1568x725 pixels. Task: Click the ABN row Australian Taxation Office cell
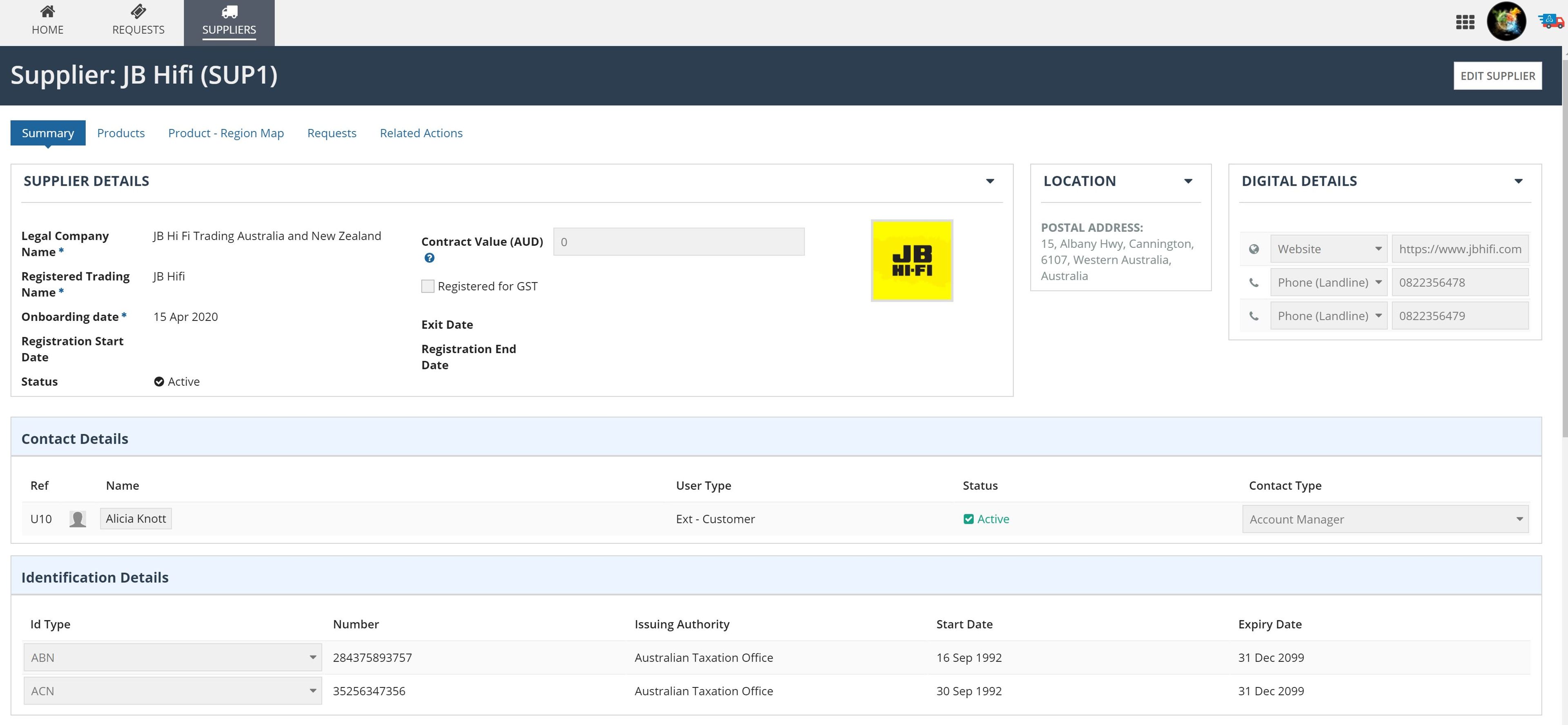704,657
